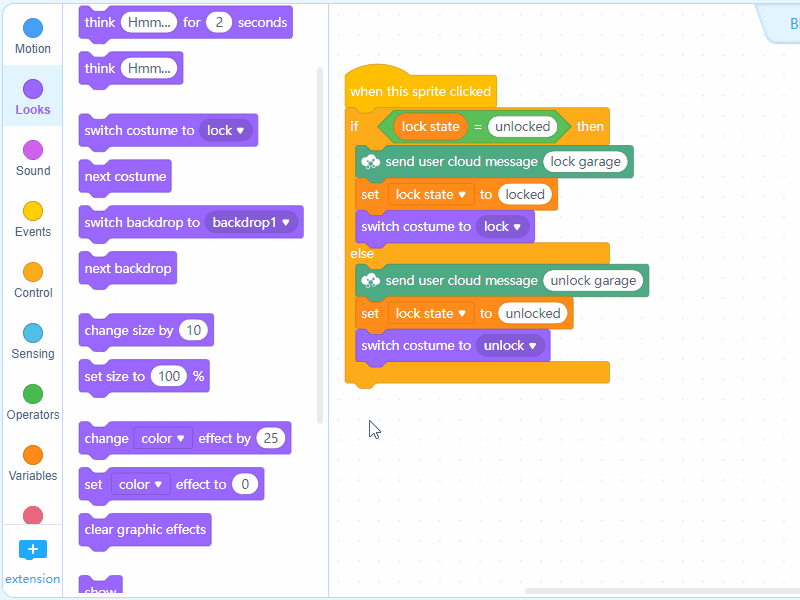800x600 pixels.
Task: Select the yellow Events category
Action: coord(33,212)
